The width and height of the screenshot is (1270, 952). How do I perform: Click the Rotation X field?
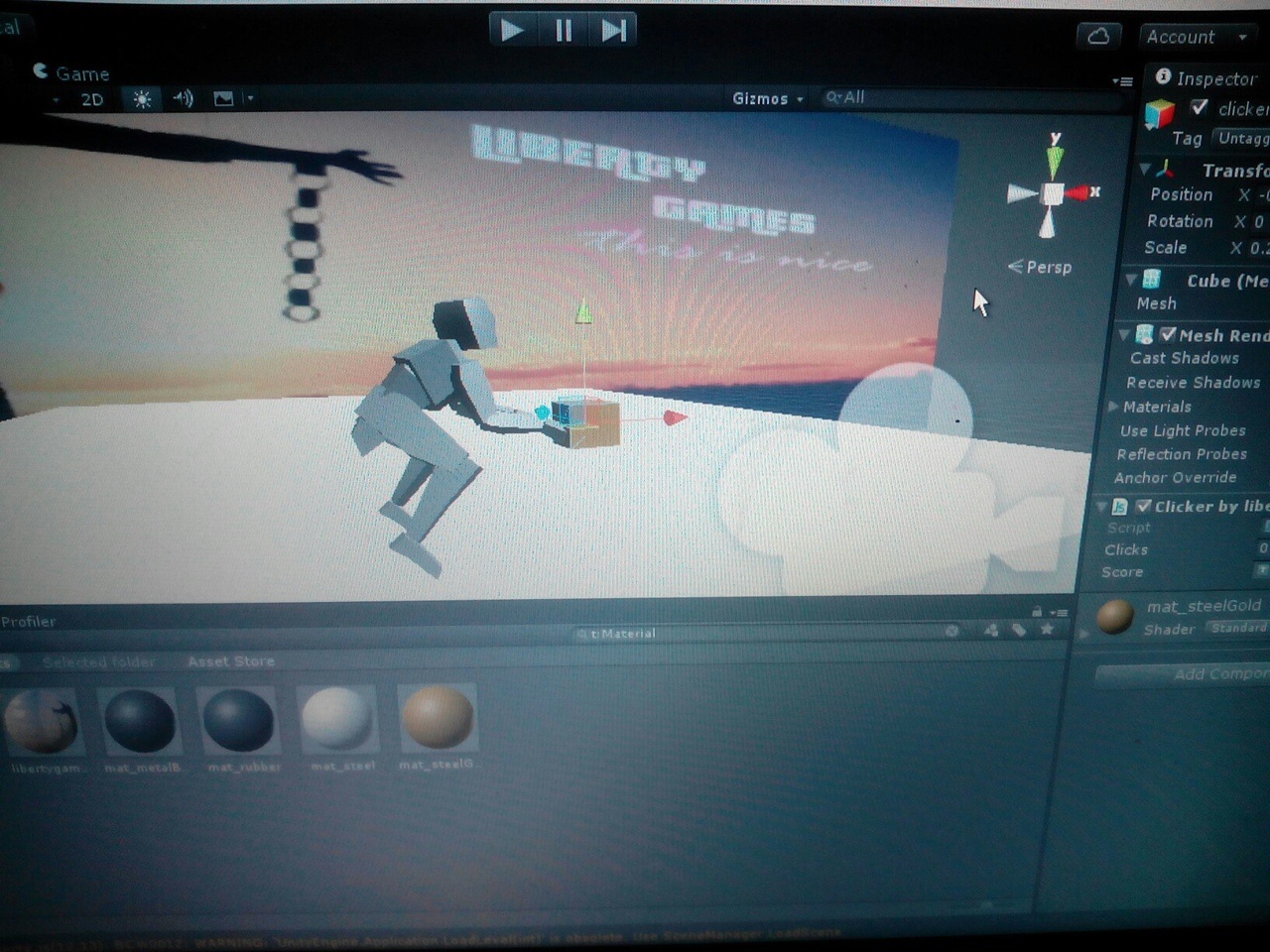[x=1260, y=221]
